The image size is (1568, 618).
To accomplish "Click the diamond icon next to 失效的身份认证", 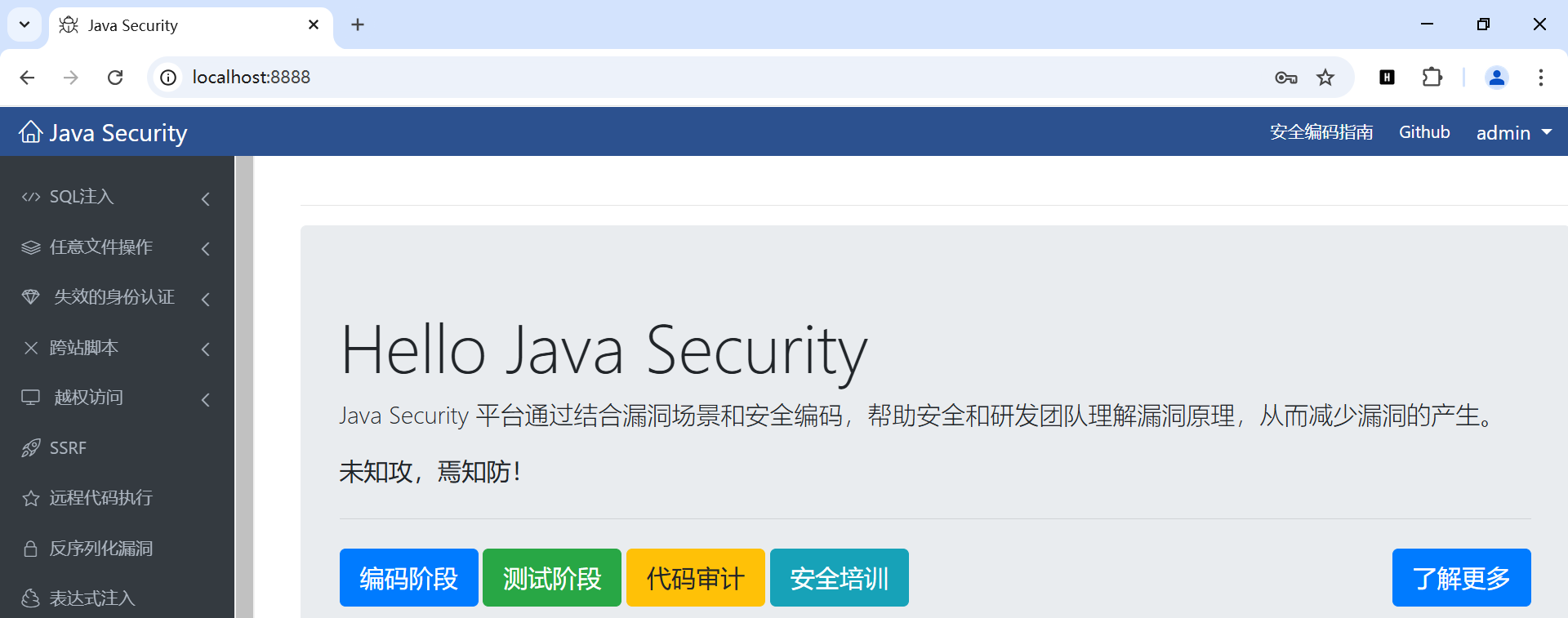I will click(31, 297).
